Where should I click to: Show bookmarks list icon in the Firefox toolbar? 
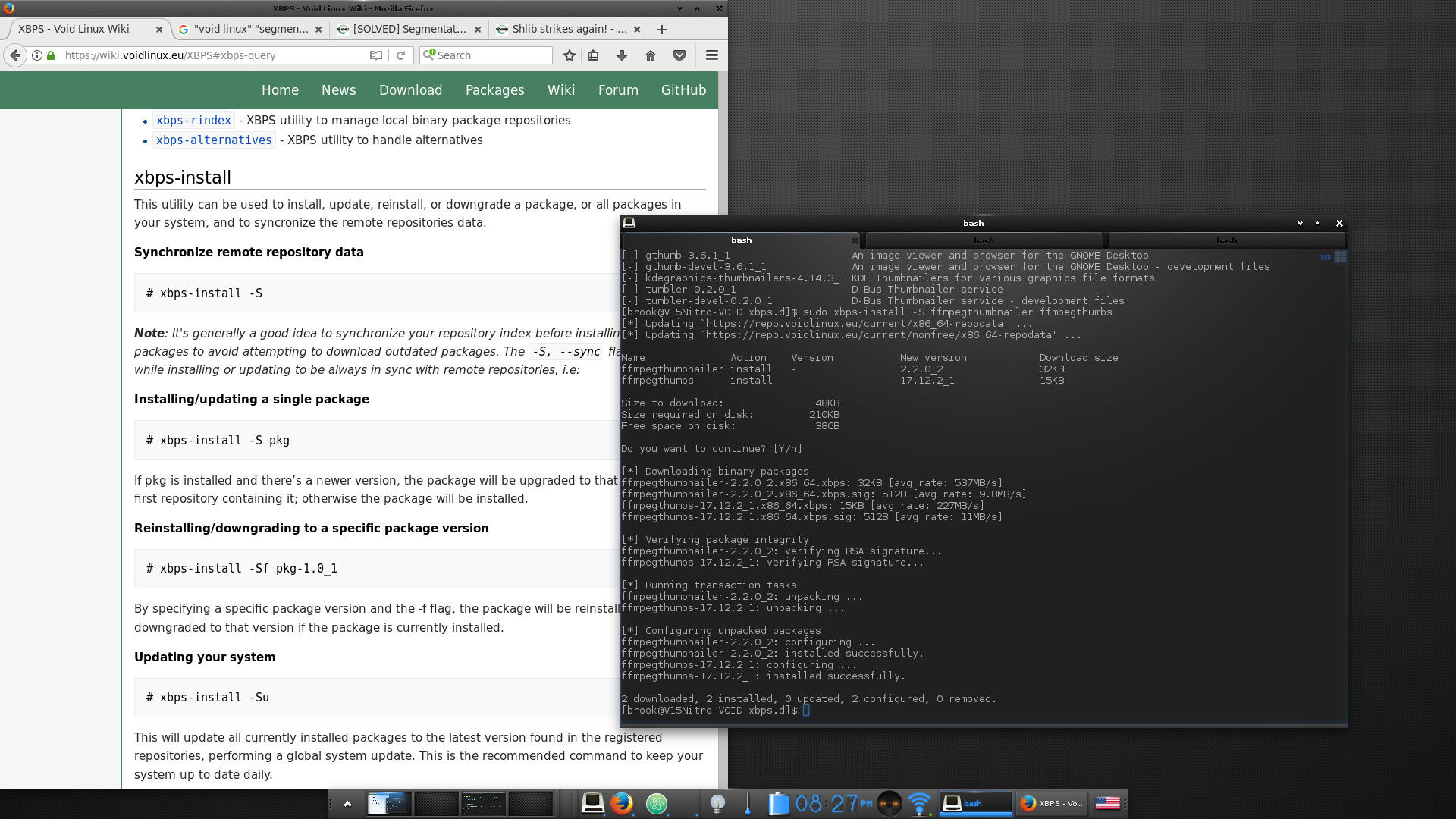point(593,55)
